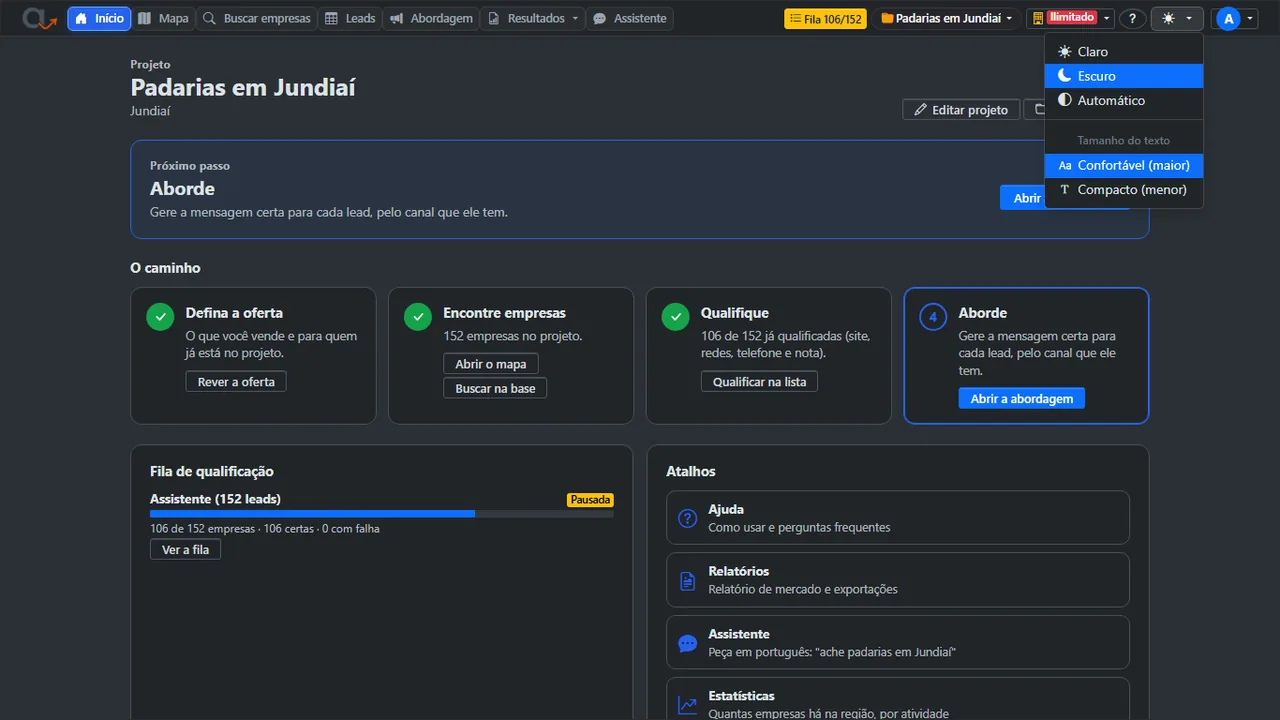Open the Leads table page
Viewport: 1280px width, 720px height.
350,18
